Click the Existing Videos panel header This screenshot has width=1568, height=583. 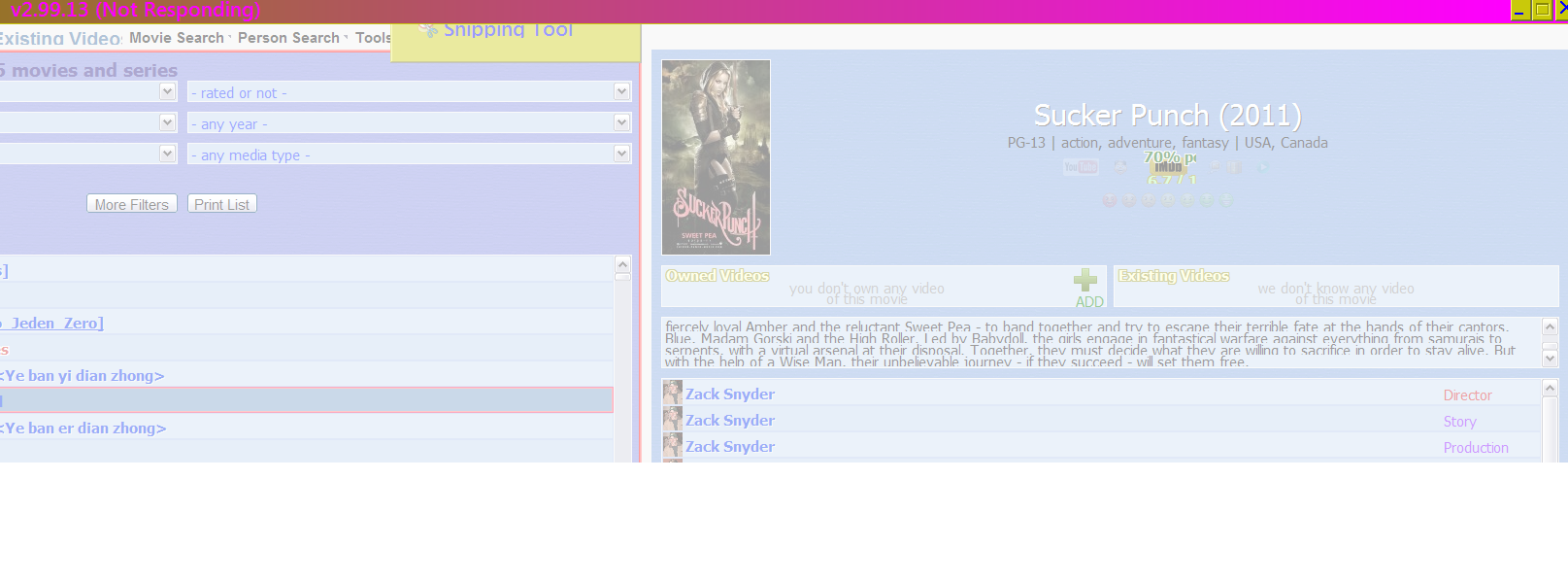click(1174, 276)
